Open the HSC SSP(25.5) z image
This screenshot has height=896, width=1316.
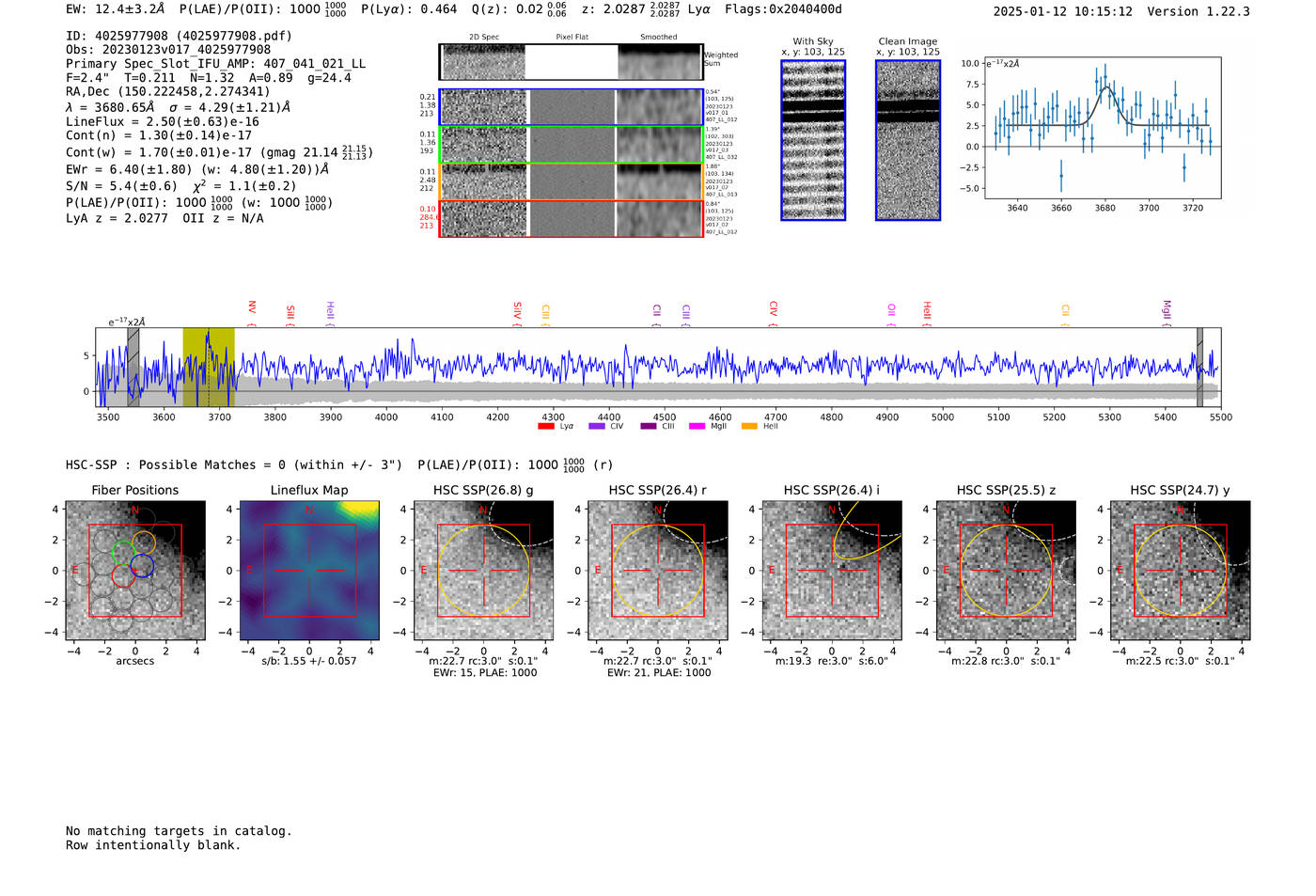point(1006,571)
